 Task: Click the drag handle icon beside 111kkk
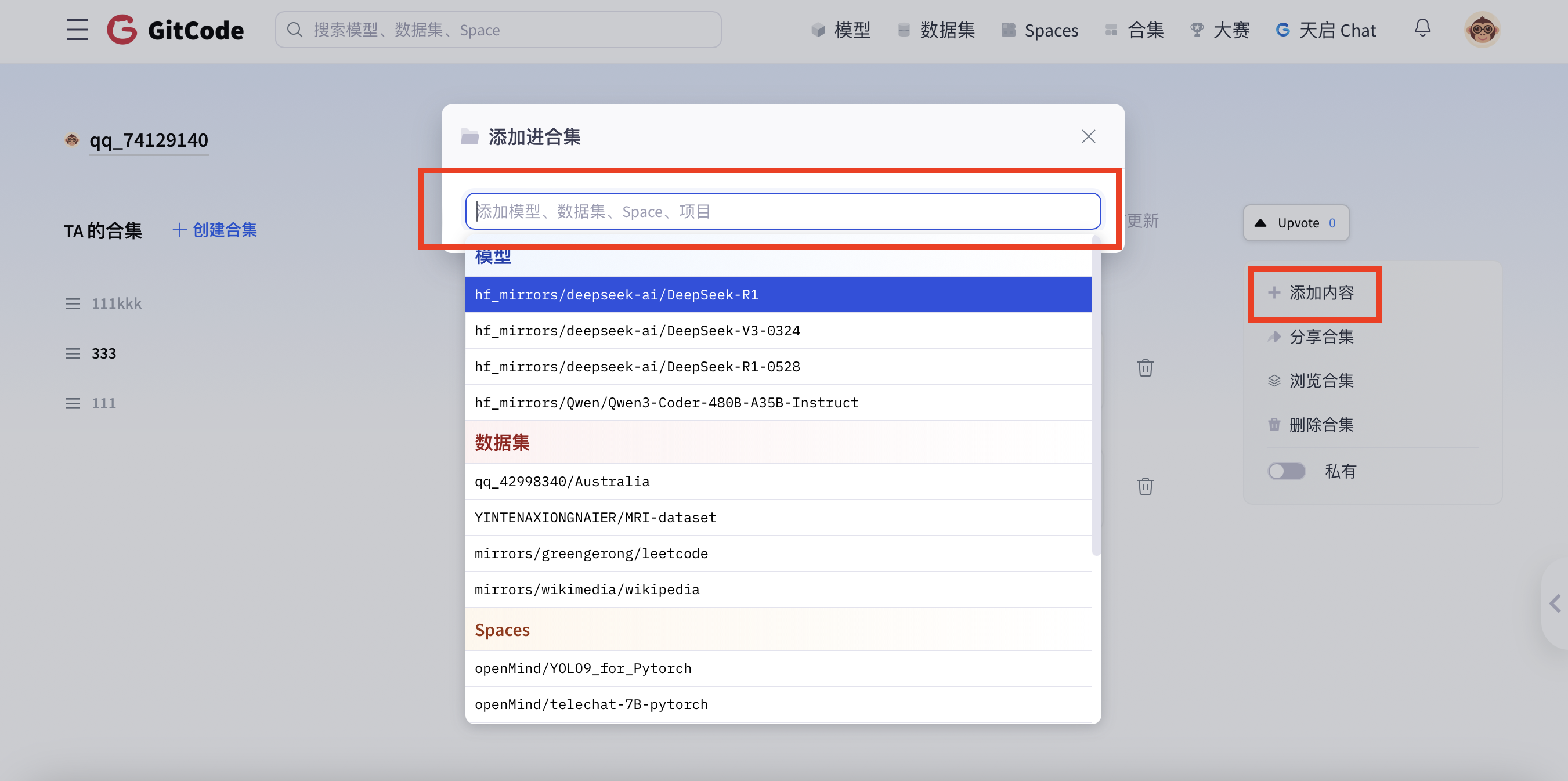coord(73,303)
